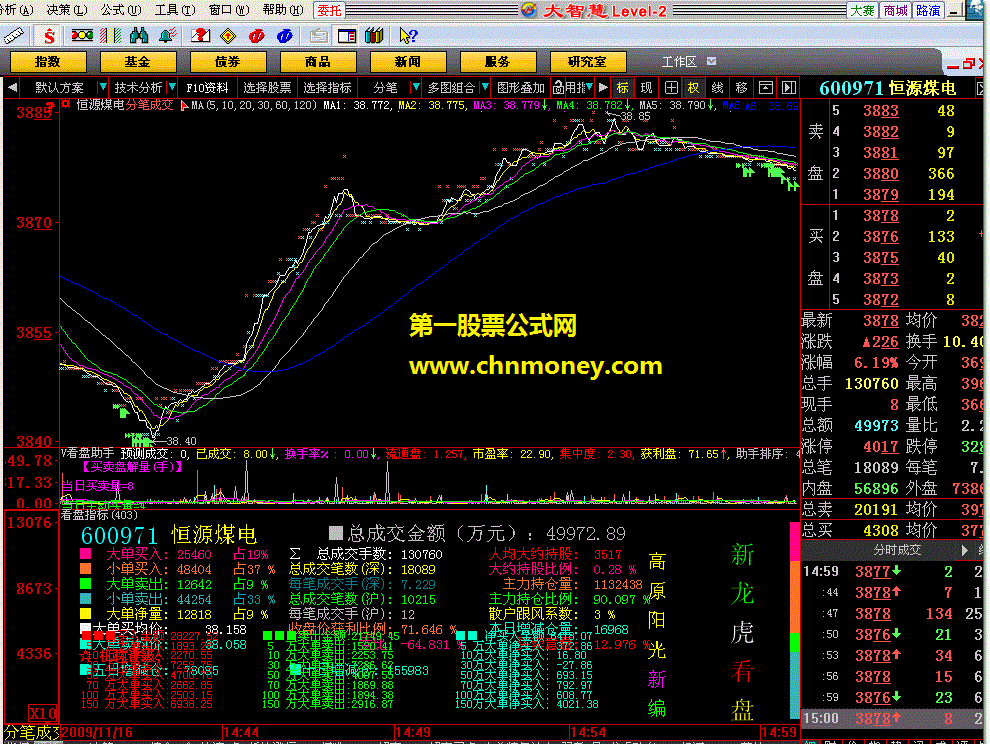Toggle the 标 marker button
This screenshot has height=744, width=990.
point(623,88)
